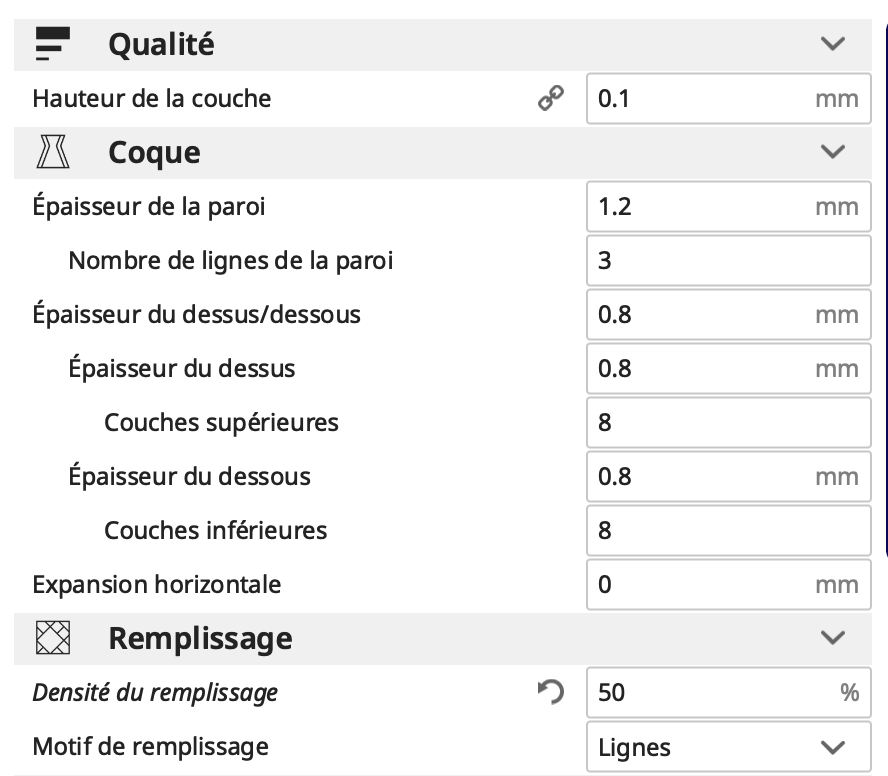Image resolution: width=888 pixels, height=776 pixels.
Task: Reset Densité du remplissage with the undo arrow
Action: pyautogui.click(x=550, y=692)
